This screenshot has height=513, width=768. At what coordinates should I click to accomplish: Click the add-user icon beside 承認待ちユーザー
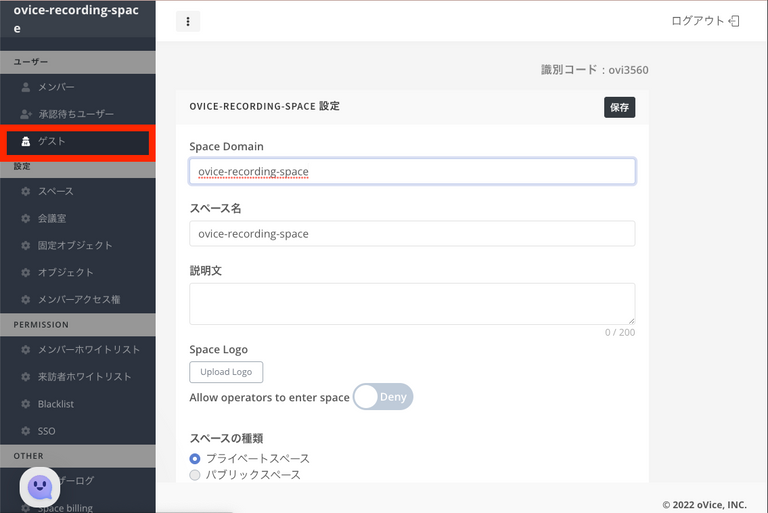pos(26,114)
